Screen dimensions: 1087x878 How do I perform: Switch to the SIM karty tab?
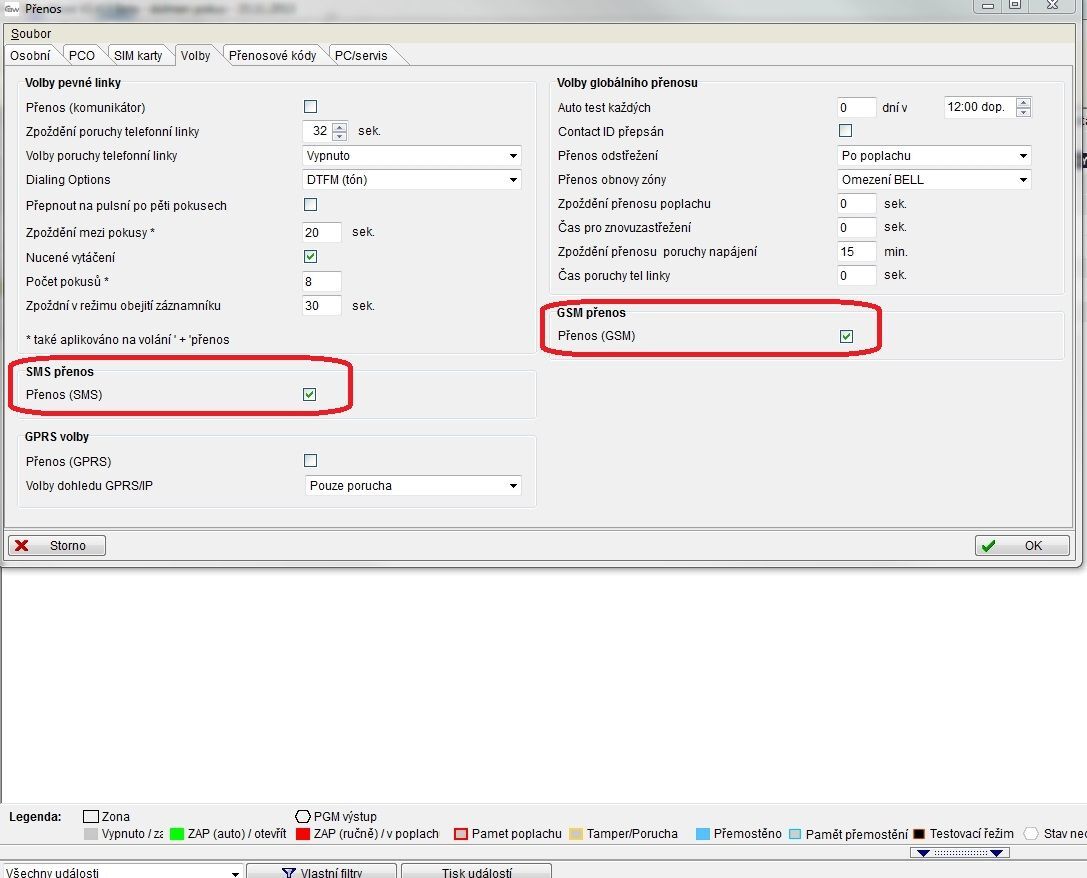138,56
